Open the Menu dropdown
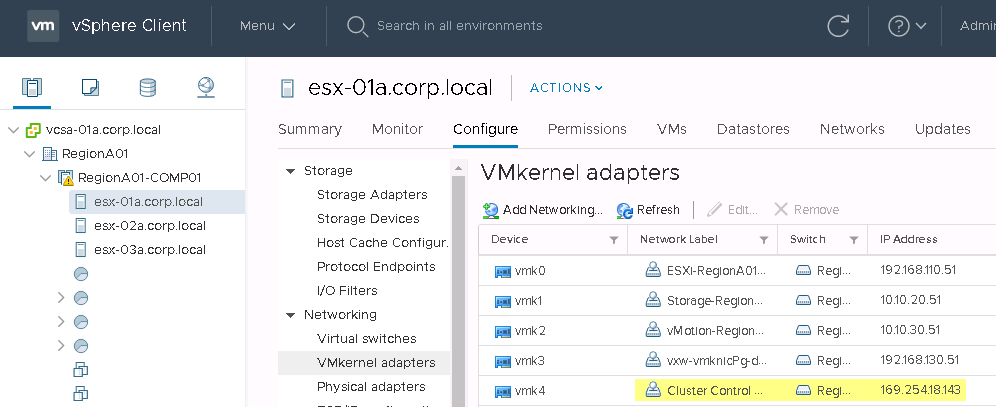The image size is (996, 407). pos(268,26)
